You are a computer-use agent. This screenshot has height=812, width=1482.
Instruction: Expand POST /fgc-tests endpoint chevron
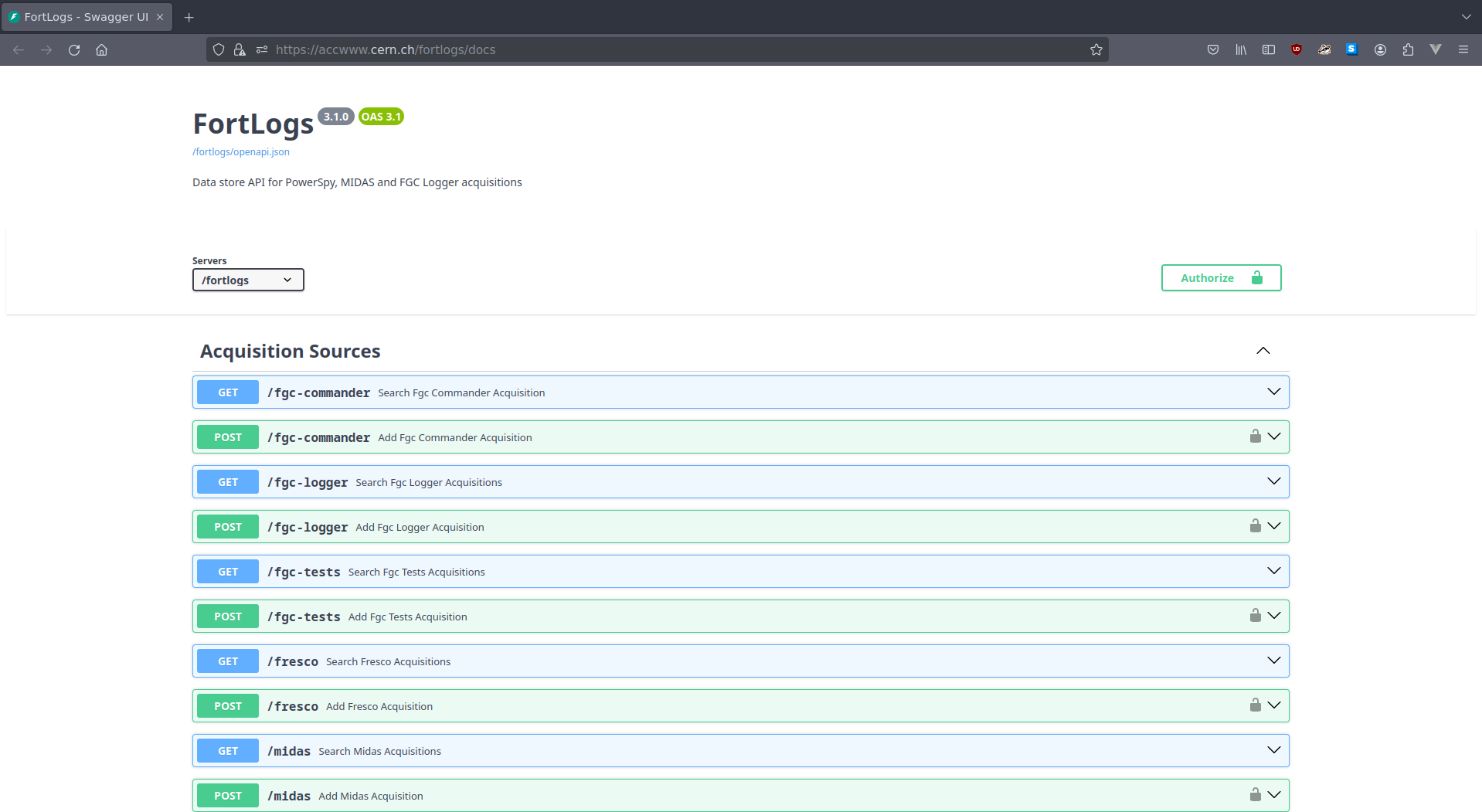[x=1274, y=616]
